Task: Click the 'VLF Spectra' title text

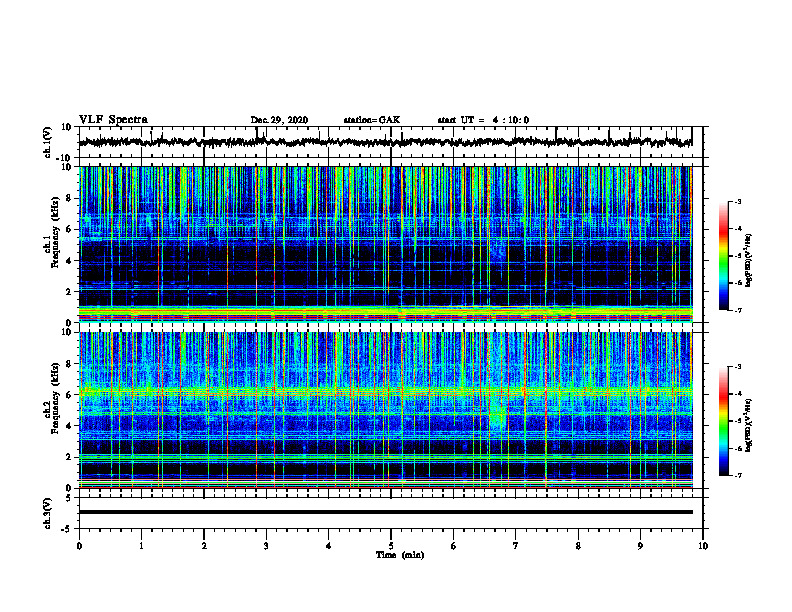Action: [x=113, y=120]
